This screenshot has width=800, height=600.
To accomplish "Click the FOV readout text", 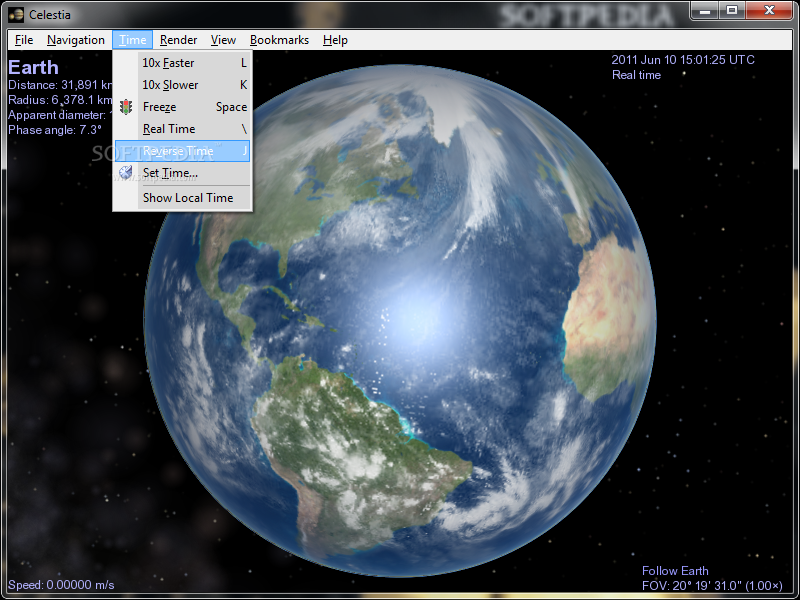I will click(712, 586).
